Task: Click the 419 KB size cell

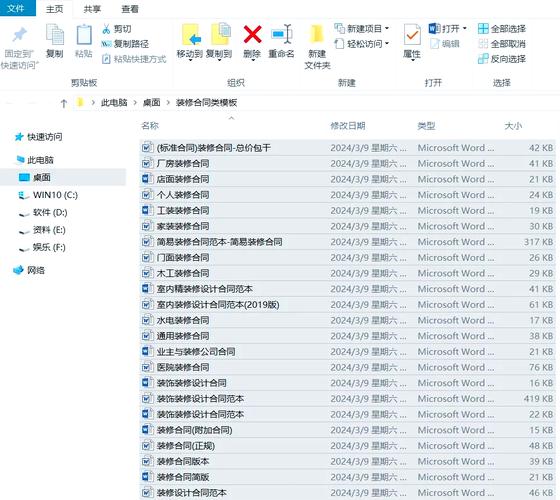Action: click(539, 399)
